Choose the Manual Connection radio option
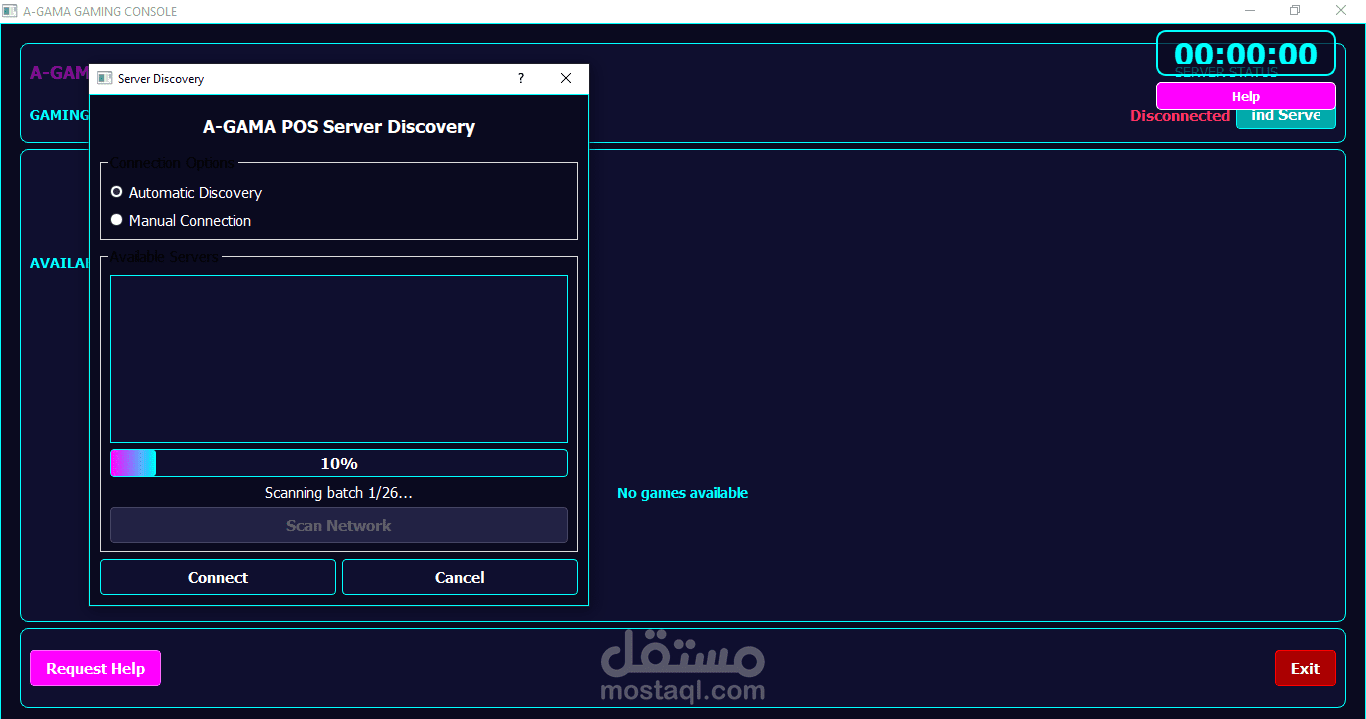The image size is (1366, 719). (181, 220)
